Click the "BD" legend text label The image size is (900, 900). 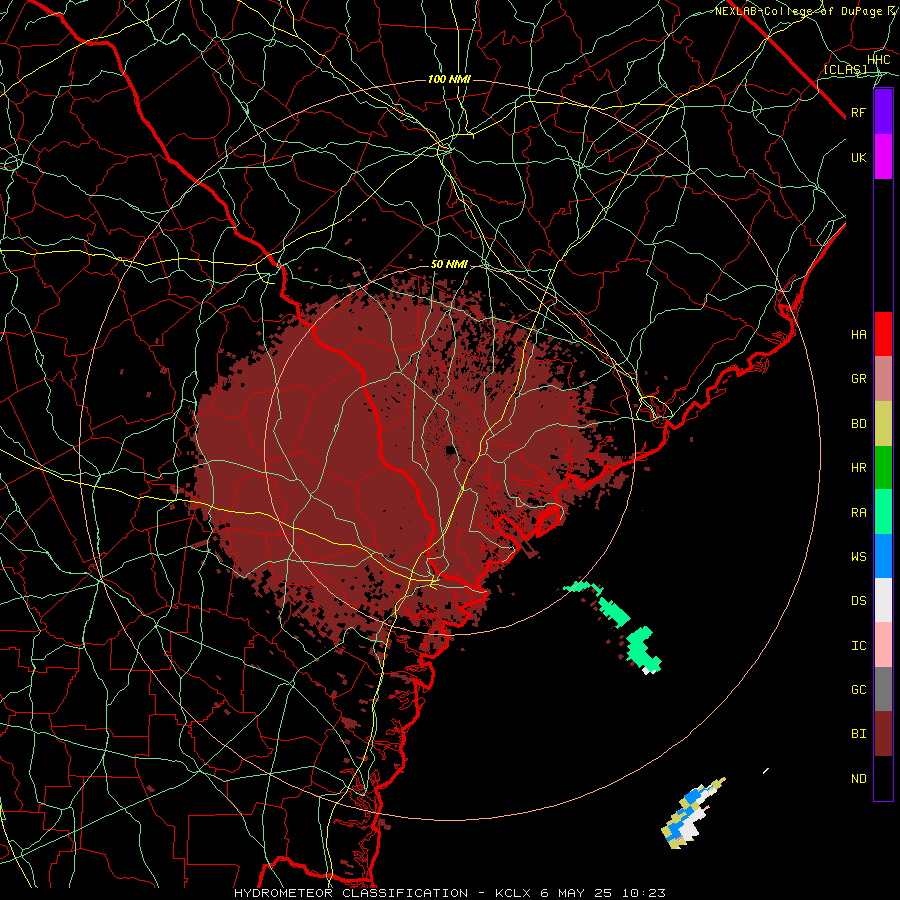pos(859,424)
